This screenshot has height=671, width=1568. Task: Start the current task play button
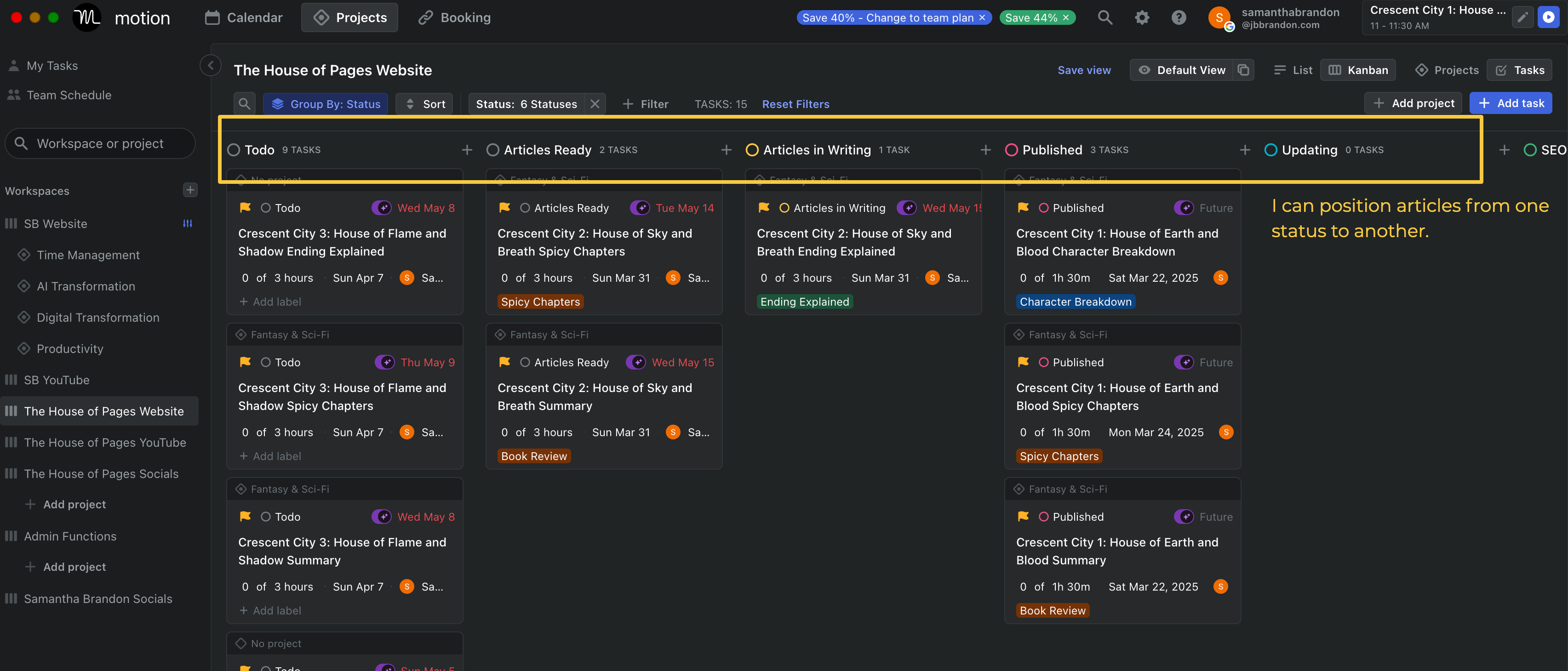(1549, 17)
